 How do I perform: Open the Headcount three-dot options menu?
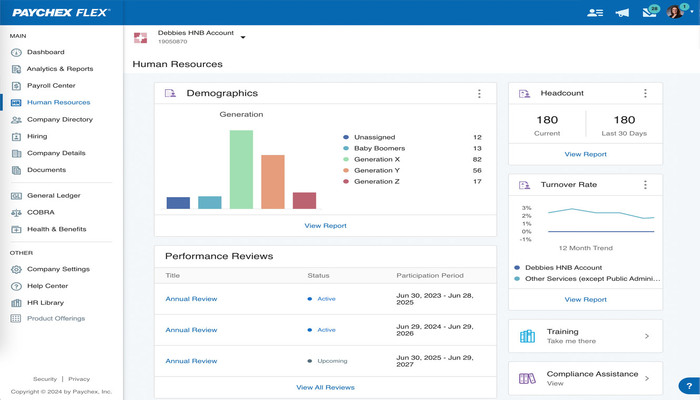645,93
